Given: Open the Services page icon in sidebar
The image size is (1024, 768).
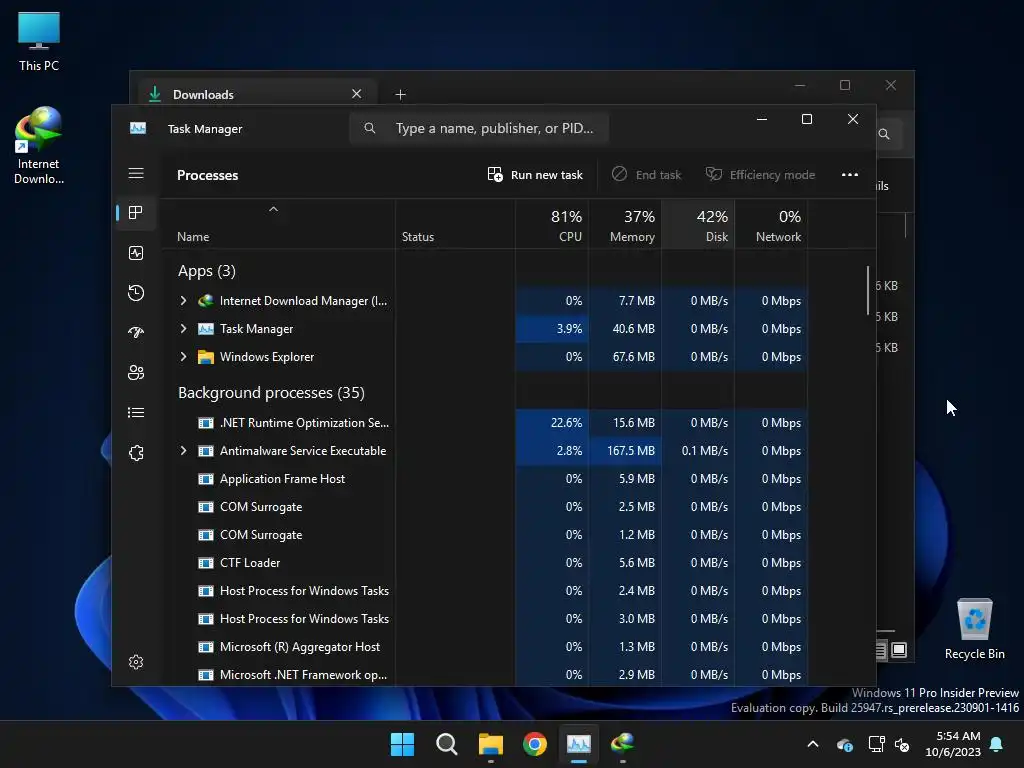Looking at the screenshot, I should click(x=136, y=453).
